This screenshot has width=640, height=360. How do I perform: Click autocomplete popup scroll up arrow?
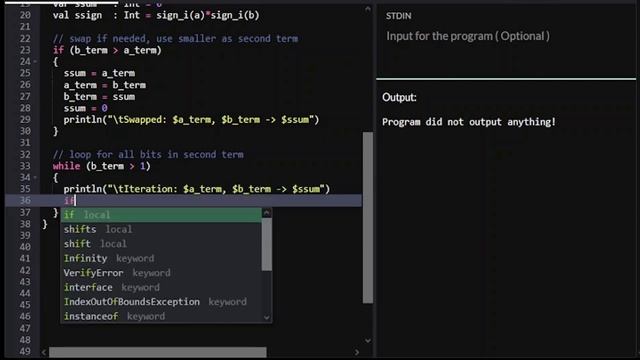coord(267,213)
